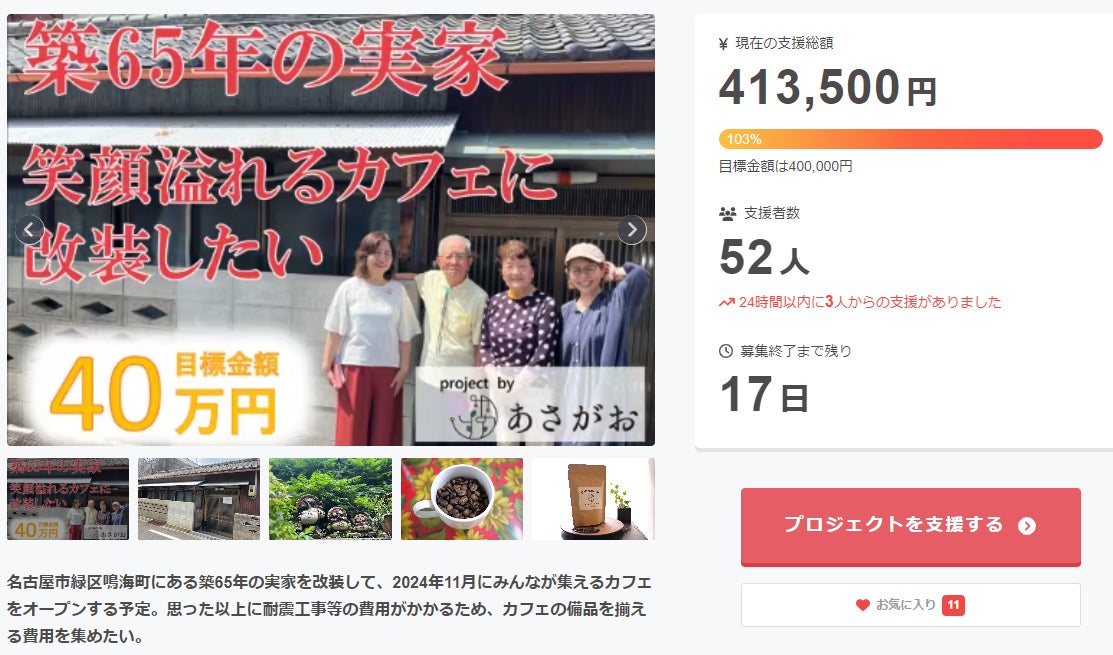Click the supporters people icon

728,214
